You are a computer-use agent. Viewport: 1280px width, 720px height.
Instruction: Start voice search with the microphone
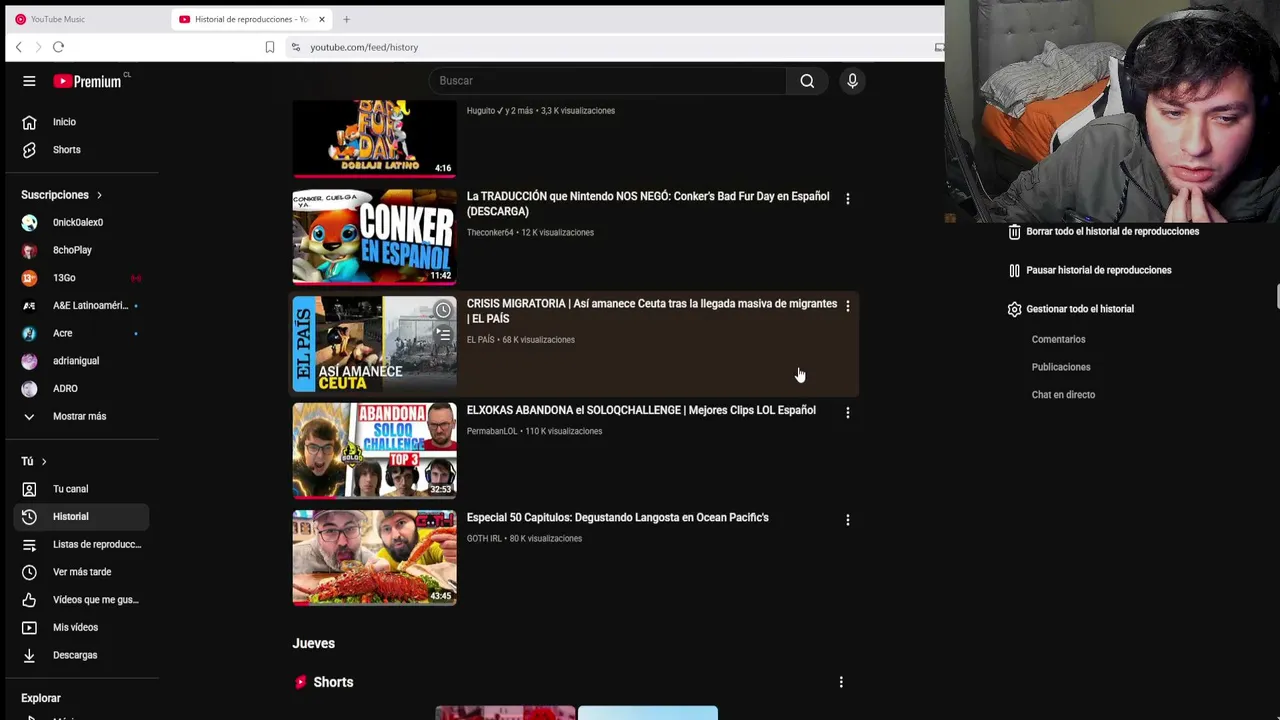[x=852, y=81]
